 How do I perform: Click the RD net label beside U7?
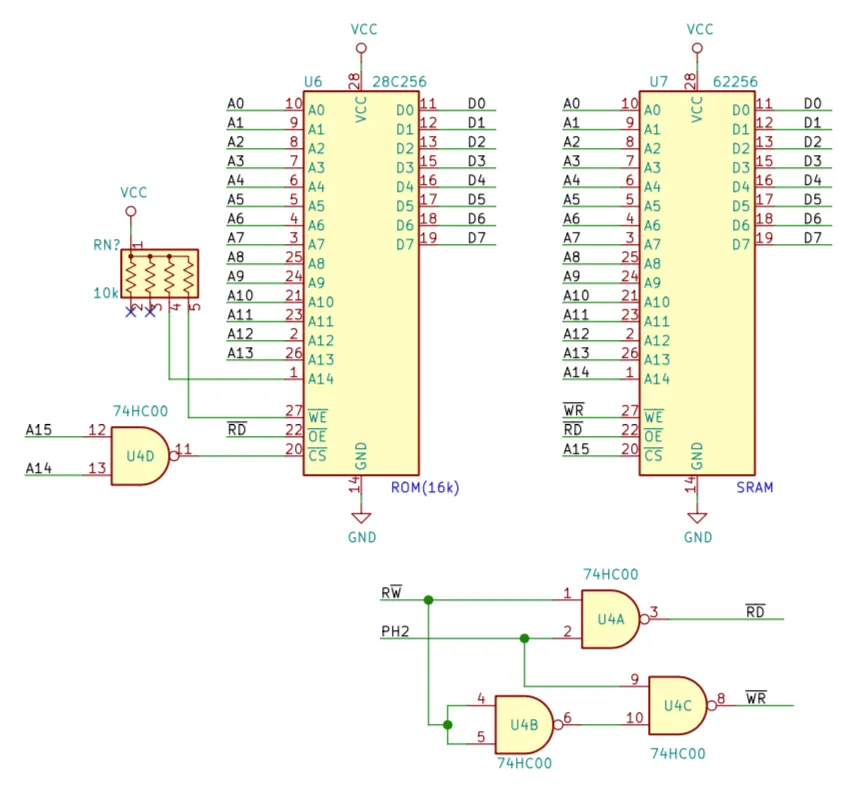(x=573, y=429)
